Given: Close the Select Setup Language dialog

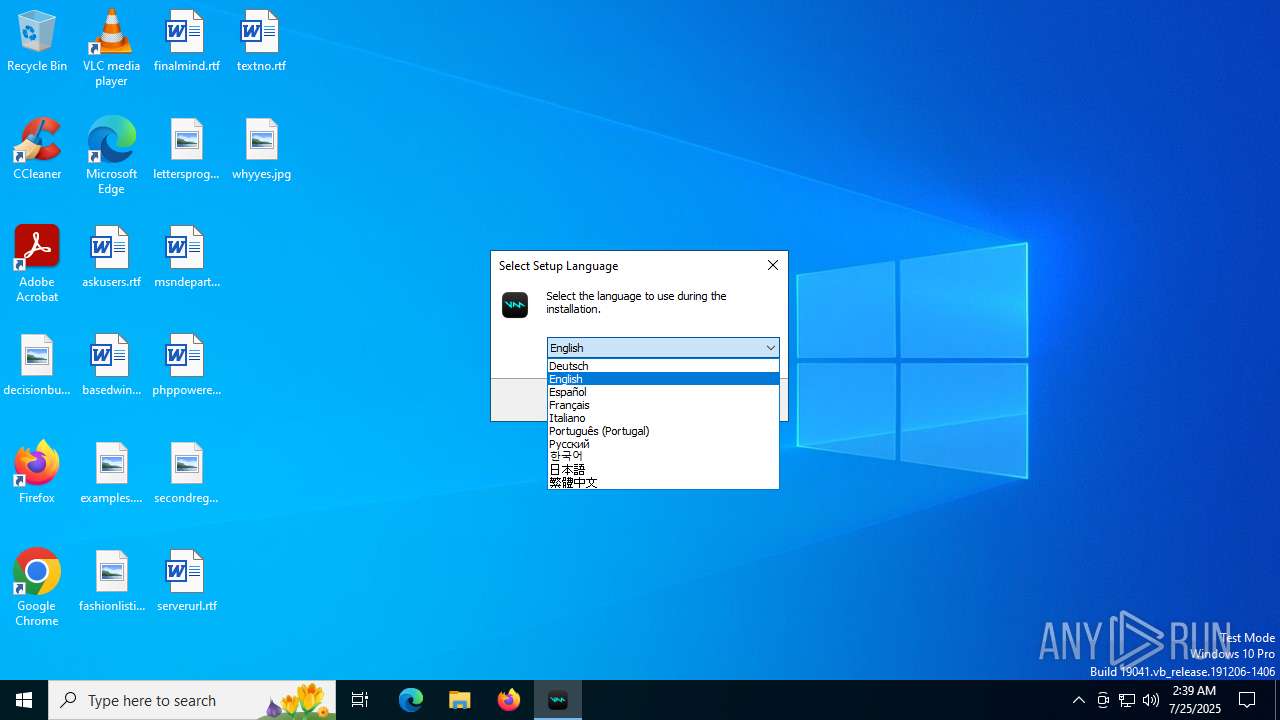Looking at the screenshot, I should pyautogui.click(x=772, y=265).
